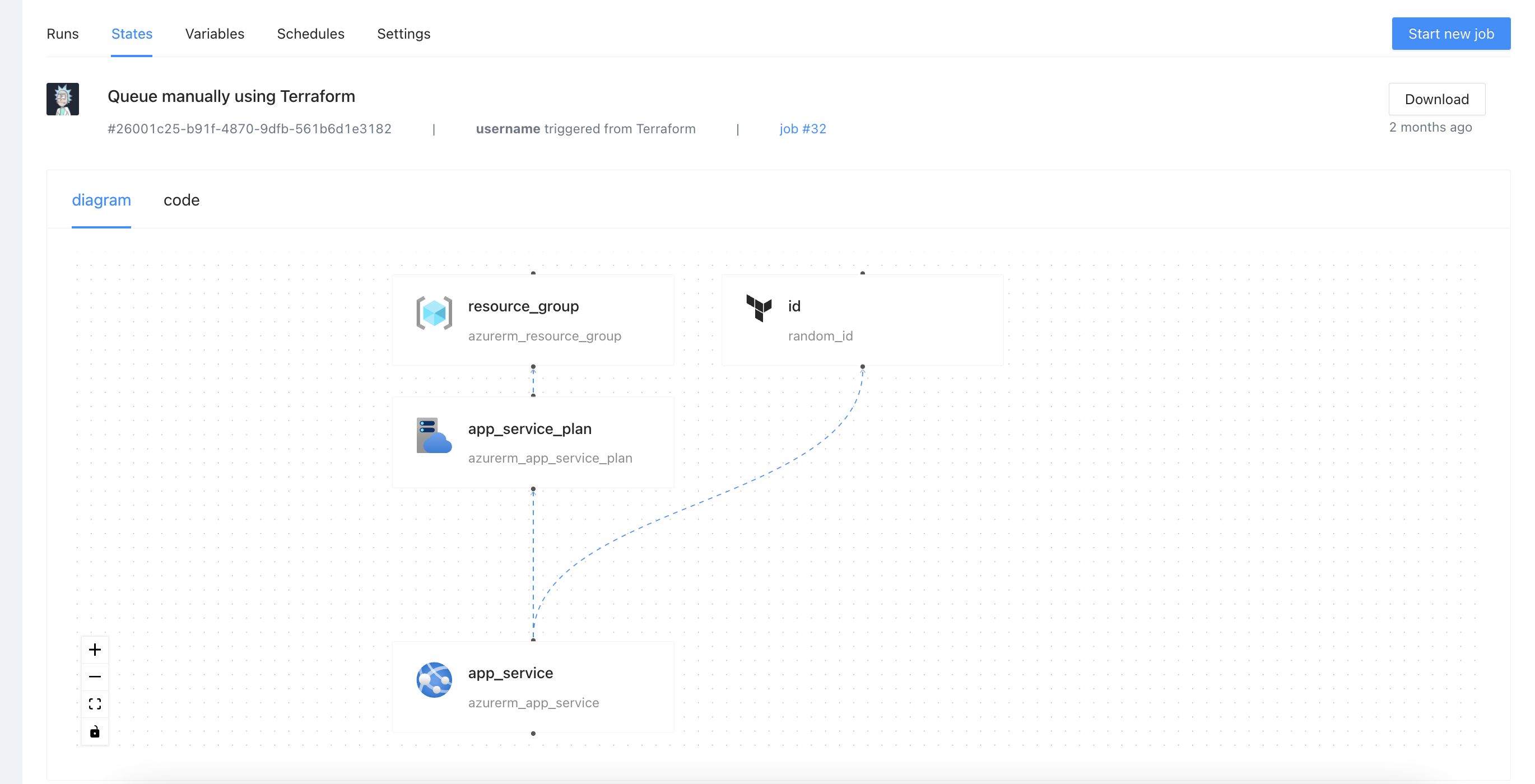
Task: Select the app_service_plan node title
Action: tap(530, 429)
